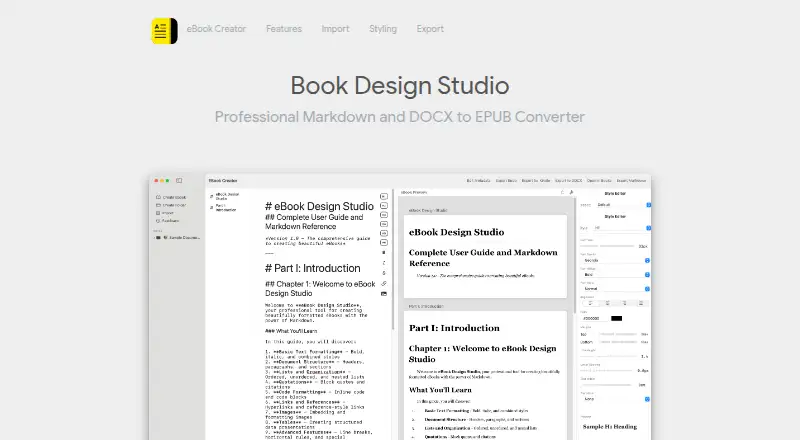Viewport: 800px width, 440px height.
Task: Select right alignment in Style Editor
Action: [624, 303]
